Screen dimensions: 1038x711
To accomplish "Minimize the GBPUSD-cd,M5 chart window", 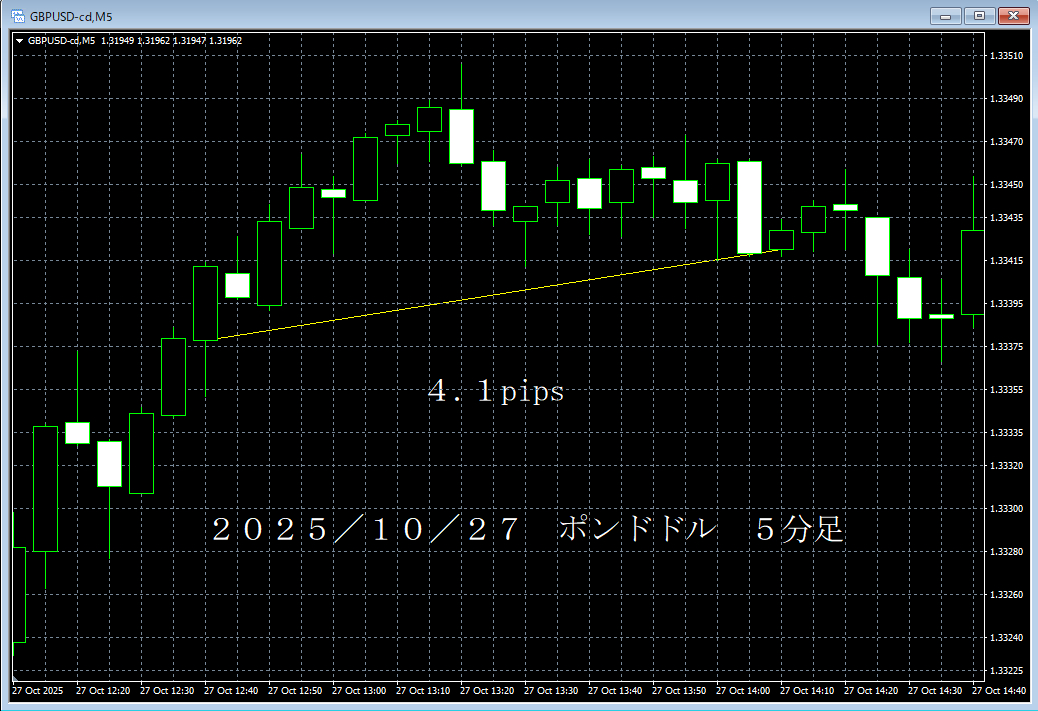I will (945, 15).
